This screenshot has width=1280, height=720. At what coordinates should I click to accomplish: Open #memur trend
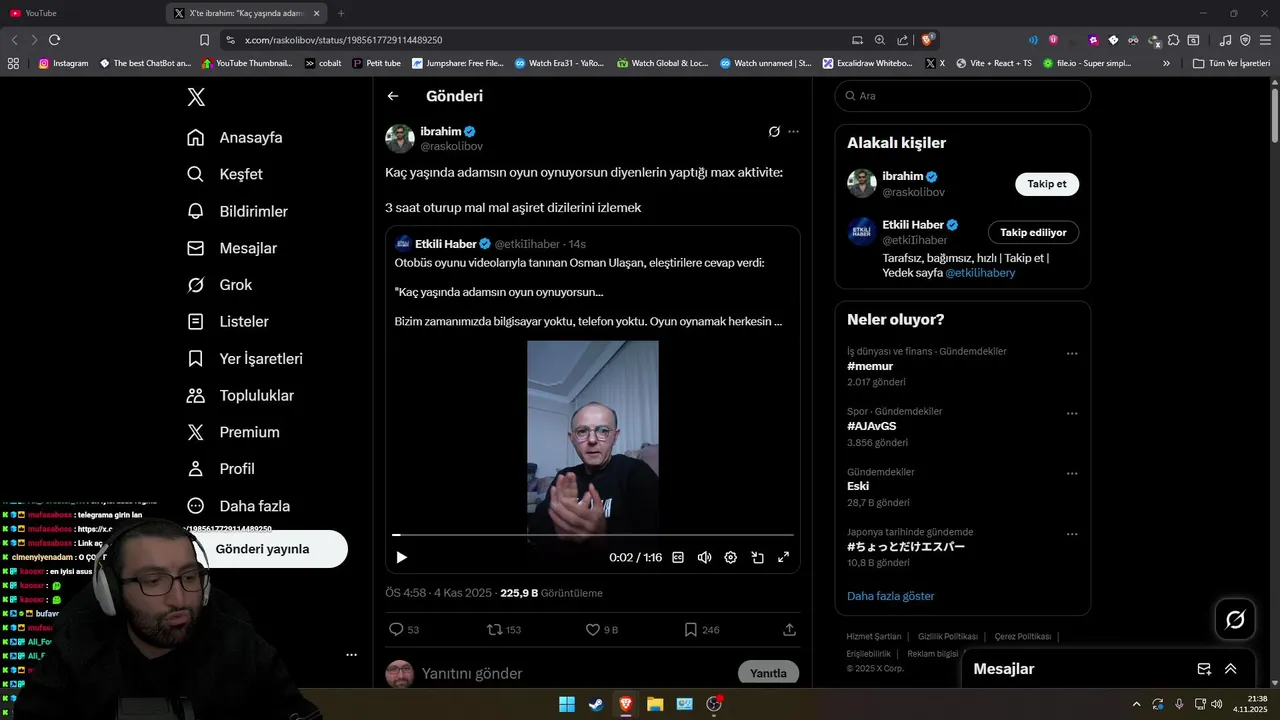[x=870, y=366]
